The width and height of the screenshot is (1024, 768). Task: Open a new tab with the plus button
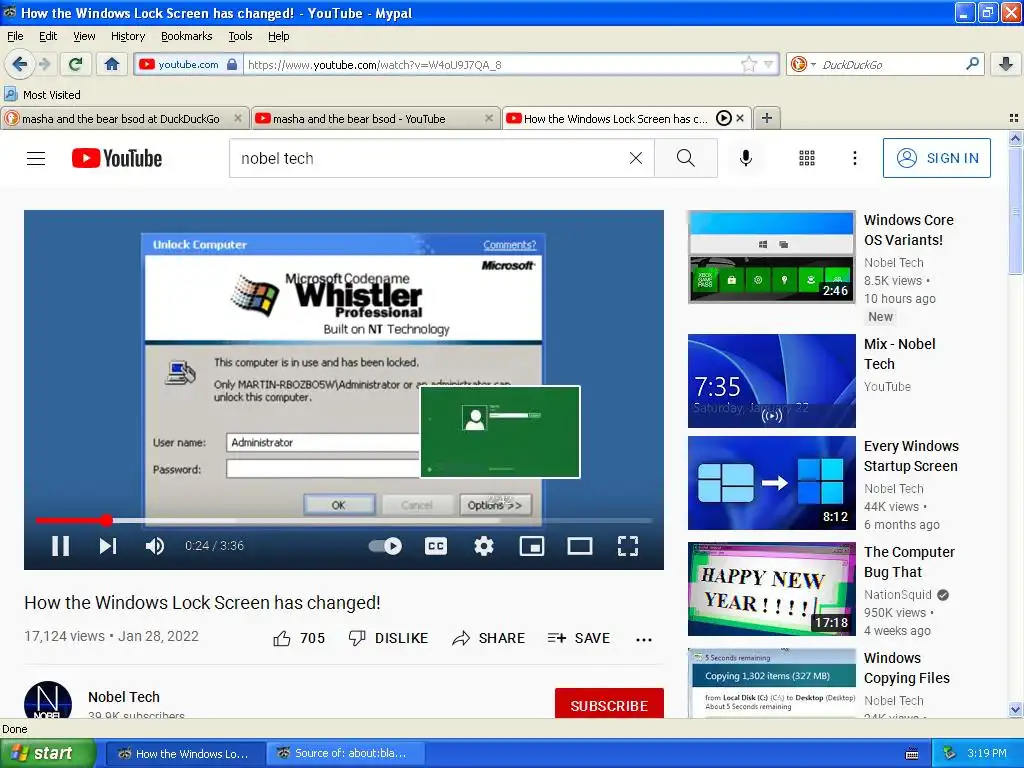(x=767, y=118)
